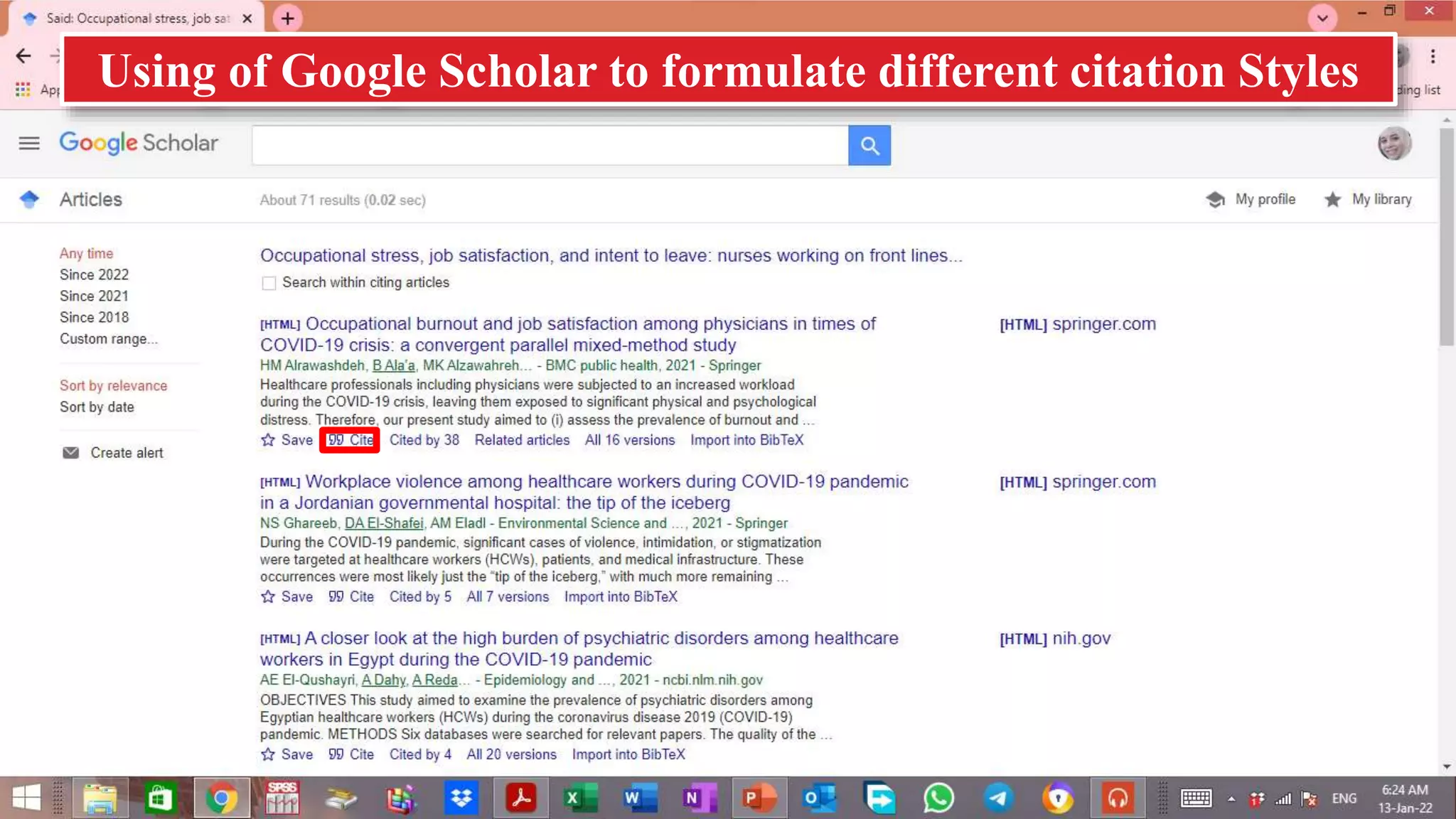Switch to PowerPoint in taskbar
Viewport: 1456px width, 819px height.
click(x=759, y=798)
